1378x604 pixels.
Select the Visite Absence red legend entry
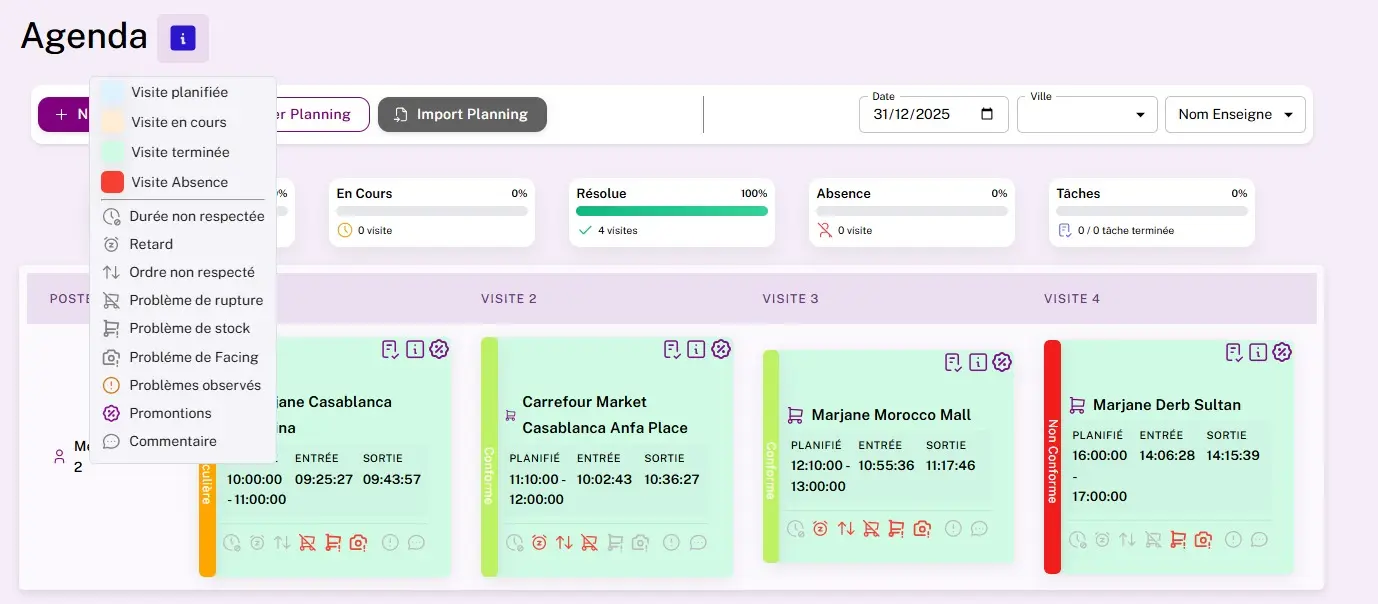click(x=178, y=182)
